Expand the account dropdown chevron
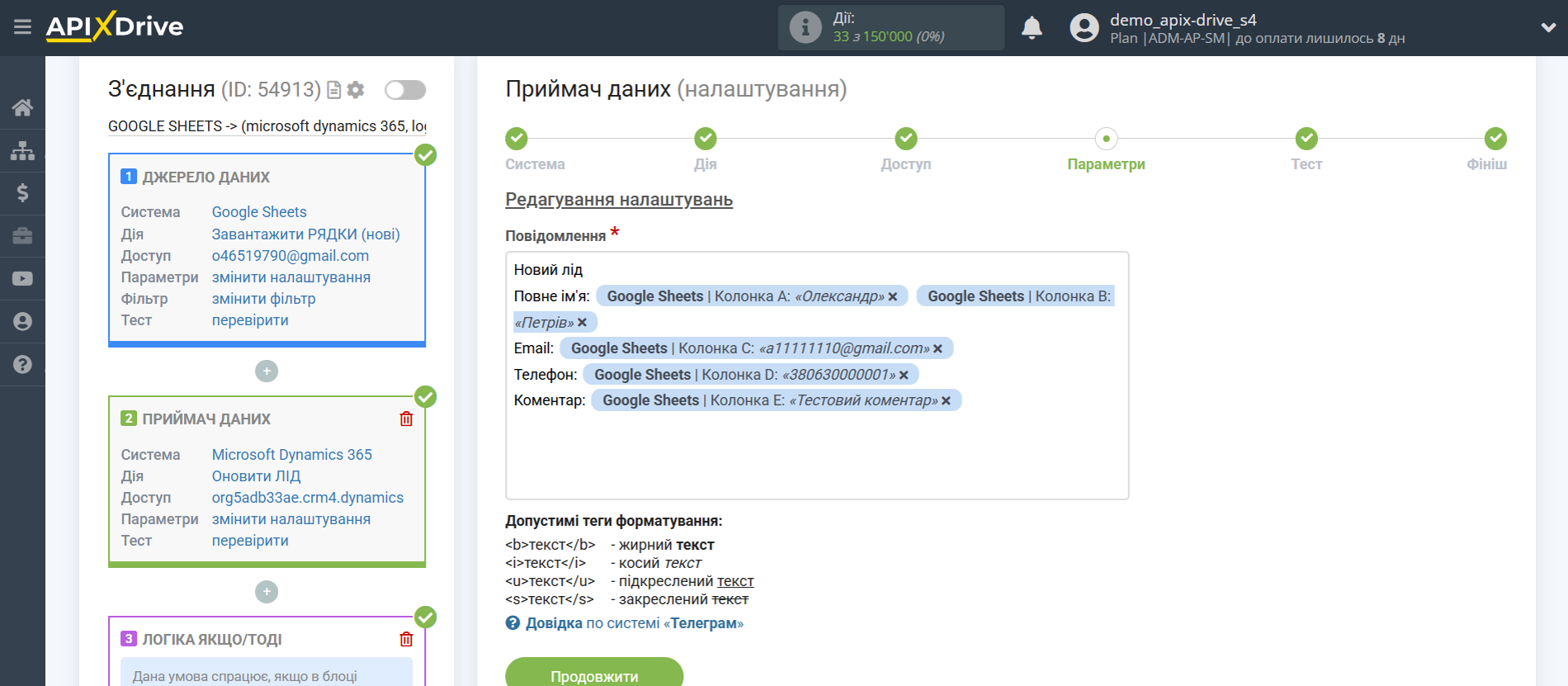The image size is (1568, 686). pos(1548,27)
